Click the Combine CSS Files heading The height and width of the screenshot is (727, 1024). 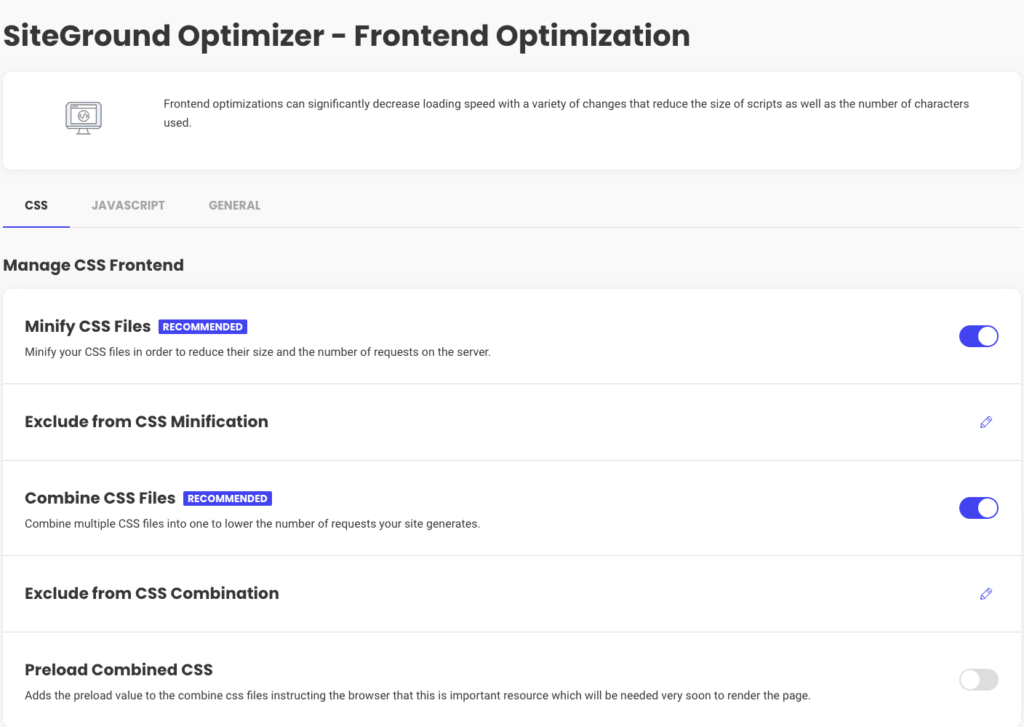click(x=100, y=498)
